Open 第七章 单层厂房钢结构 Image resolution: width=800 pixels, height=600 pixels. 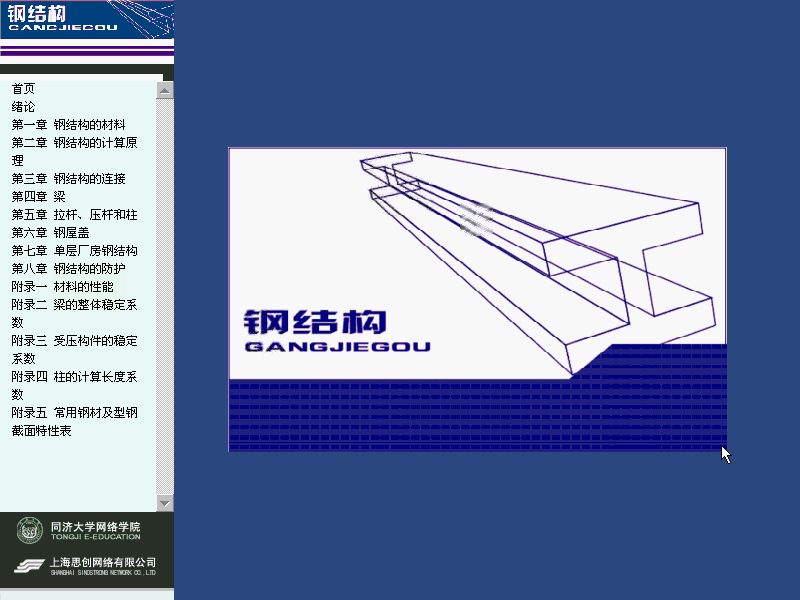[x=74, y=251]
